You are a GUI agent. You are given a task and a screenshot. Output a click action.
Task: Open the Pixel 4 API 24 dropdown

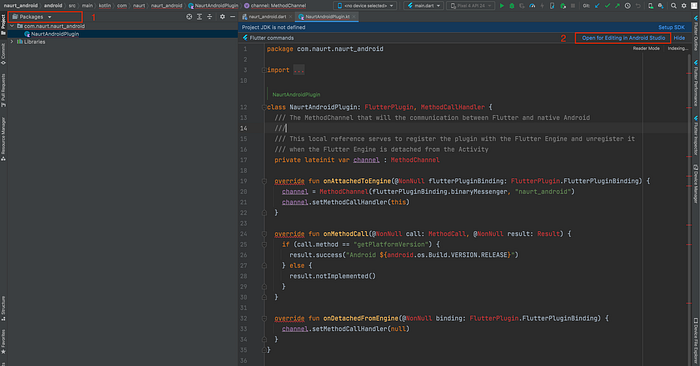pyautogui.click(x=470, y=6)
